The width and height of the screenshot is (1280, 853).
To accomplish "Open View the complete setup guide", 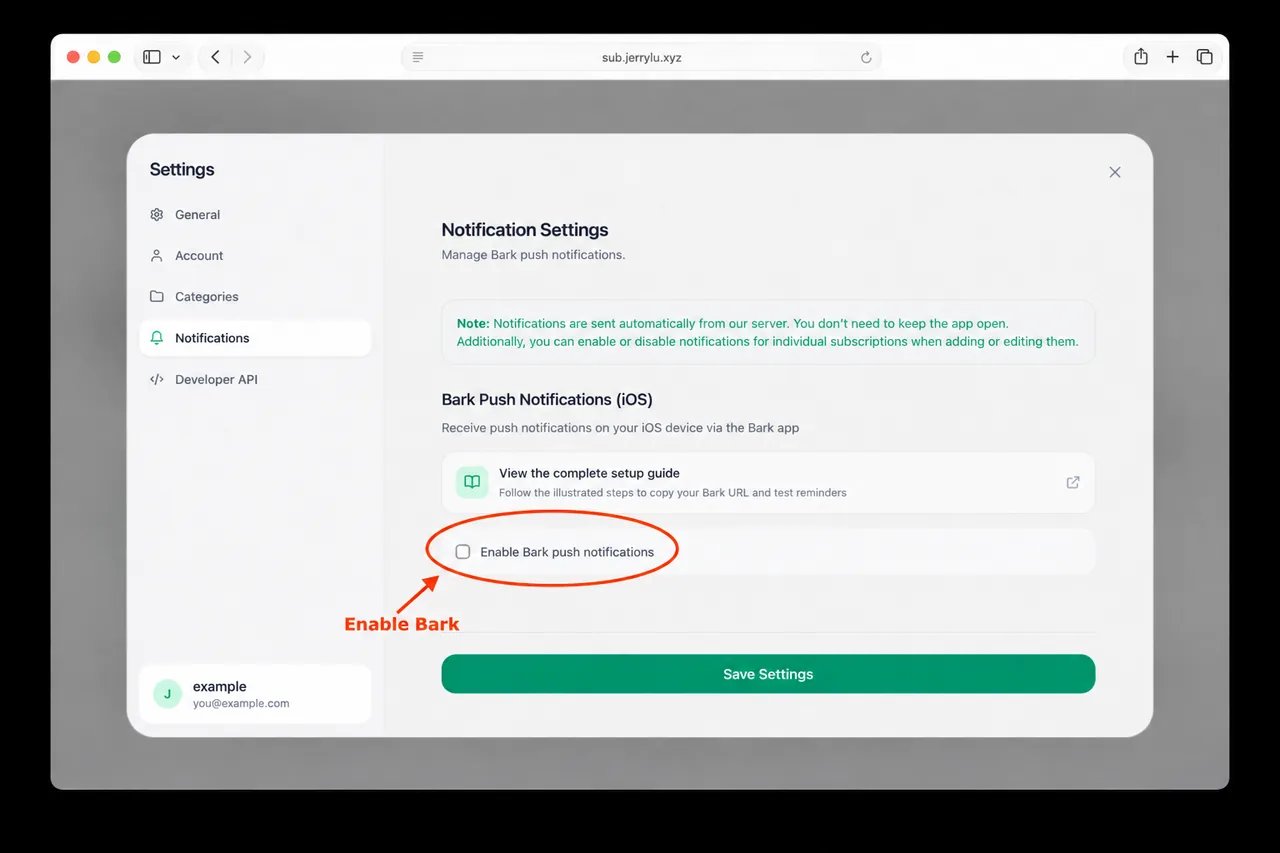I will coord(768,483).
